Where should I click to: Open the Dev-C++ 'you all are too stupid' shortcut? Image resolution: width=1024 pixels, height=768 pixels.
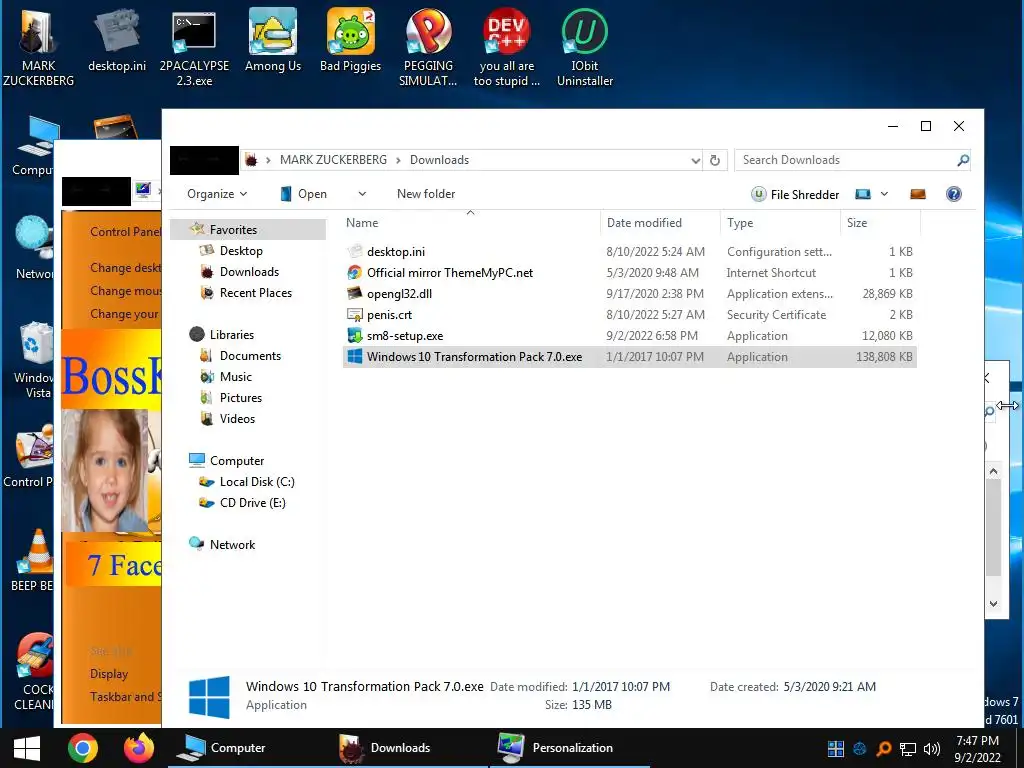coord(507,47)
